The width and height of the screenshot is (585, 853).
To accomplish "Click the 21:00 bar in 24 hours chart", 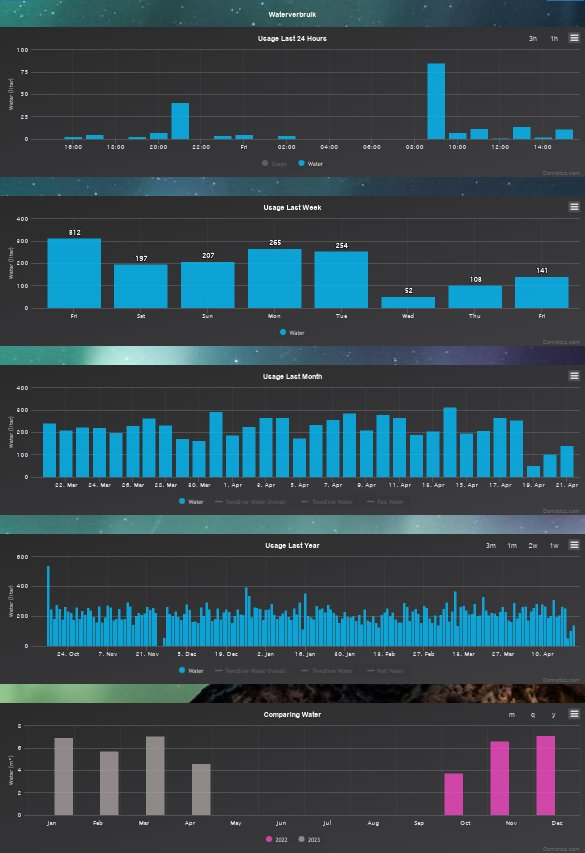I will 180,121.
